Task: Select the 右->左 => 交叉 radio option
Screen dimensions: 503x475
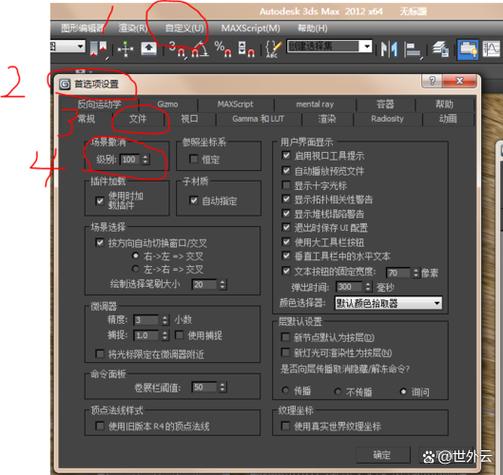Action: point(135,256)
